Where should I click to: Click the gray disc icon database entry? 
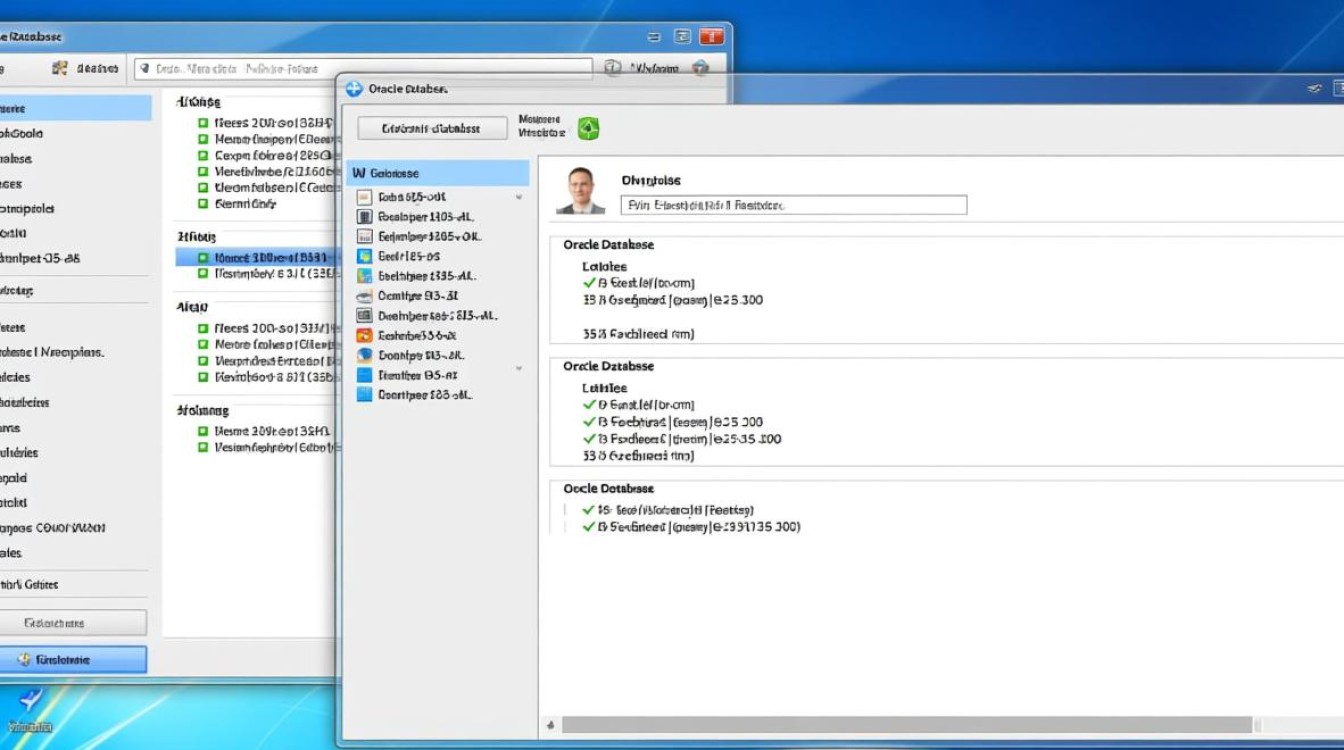pyautogui.click(x=363, y=295)
